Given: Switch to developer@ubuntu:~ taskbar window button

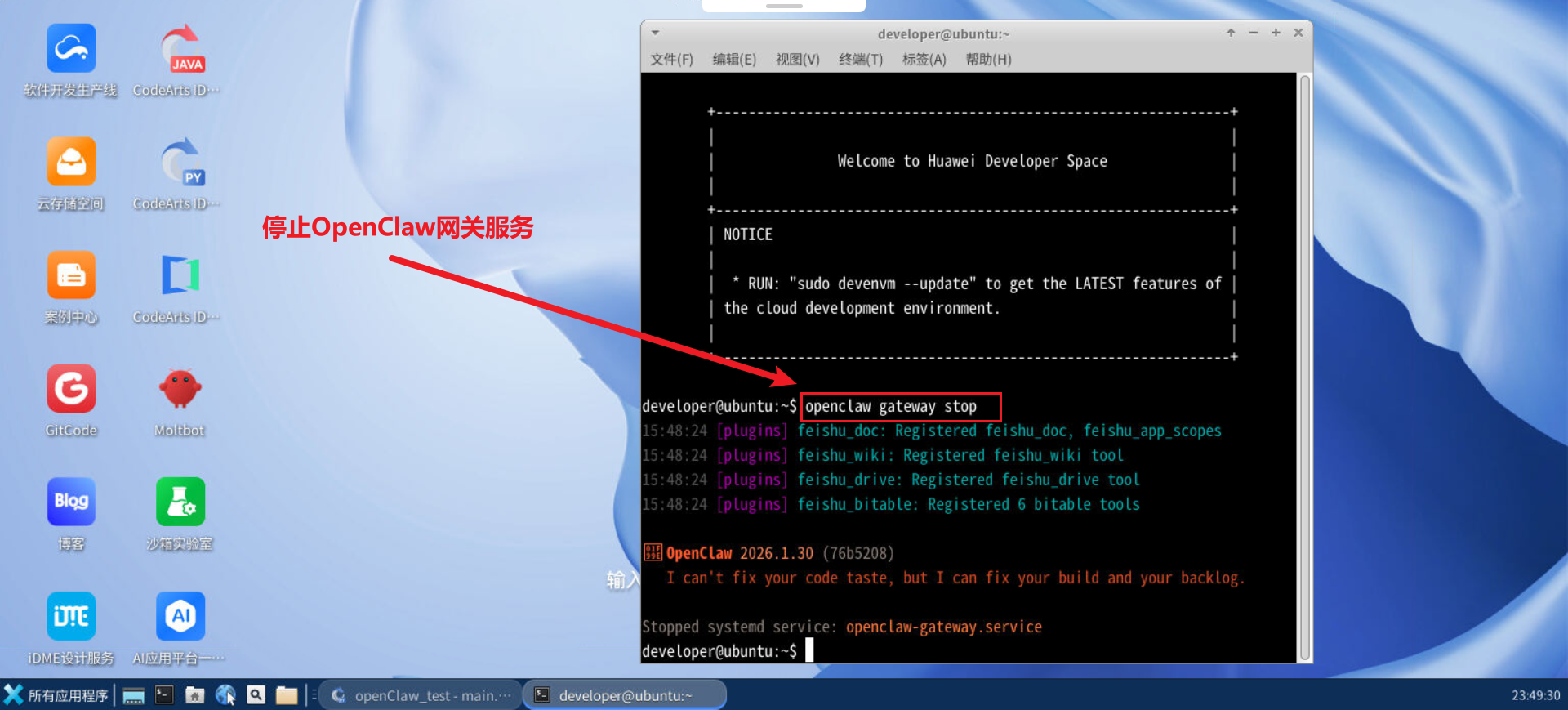Looking at the screenshot, I should click(625, 695).
